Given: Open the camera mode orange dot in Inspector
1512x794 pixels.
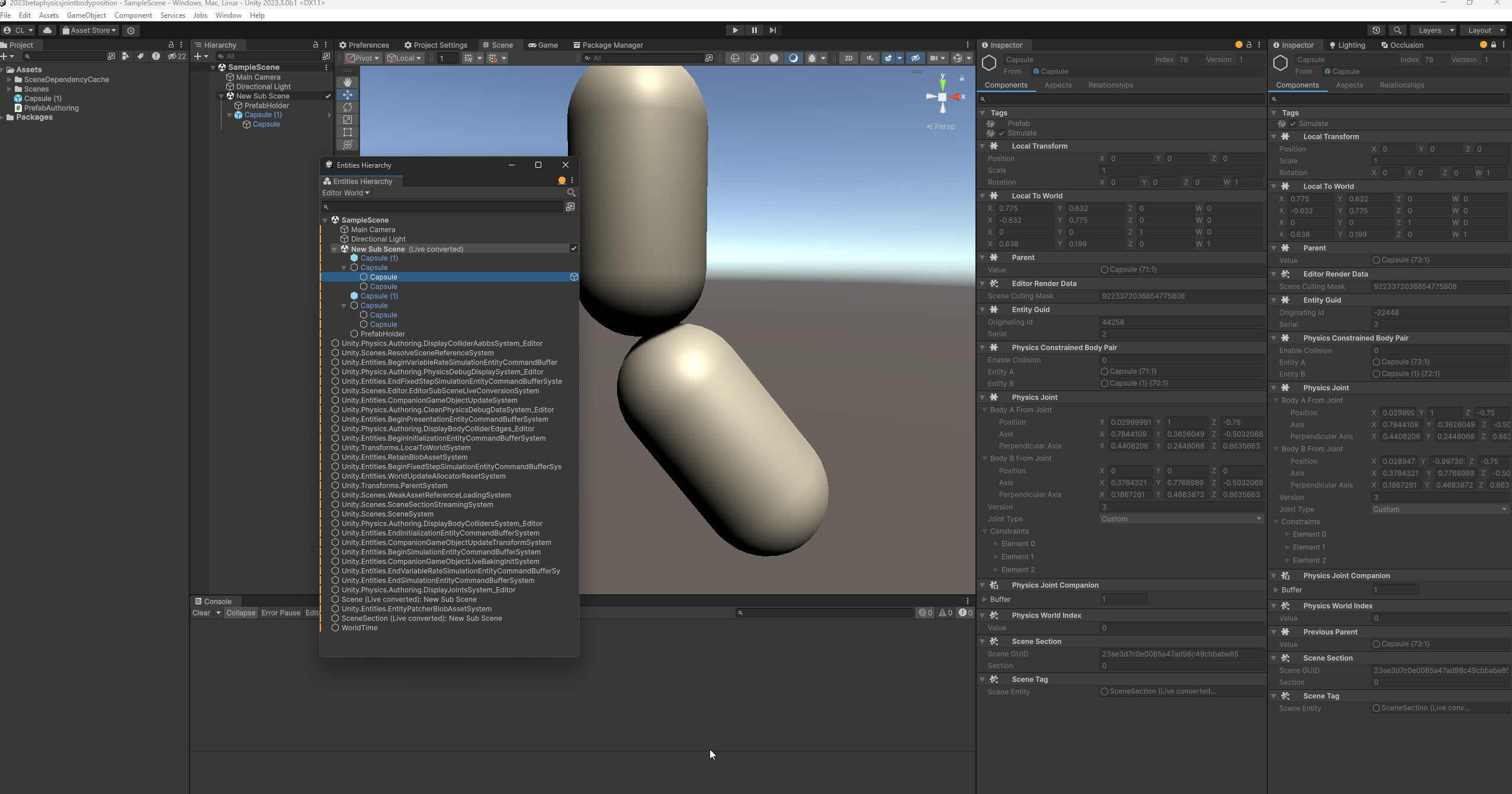Looking at the screenshot, I should [x=1239, y=44].
